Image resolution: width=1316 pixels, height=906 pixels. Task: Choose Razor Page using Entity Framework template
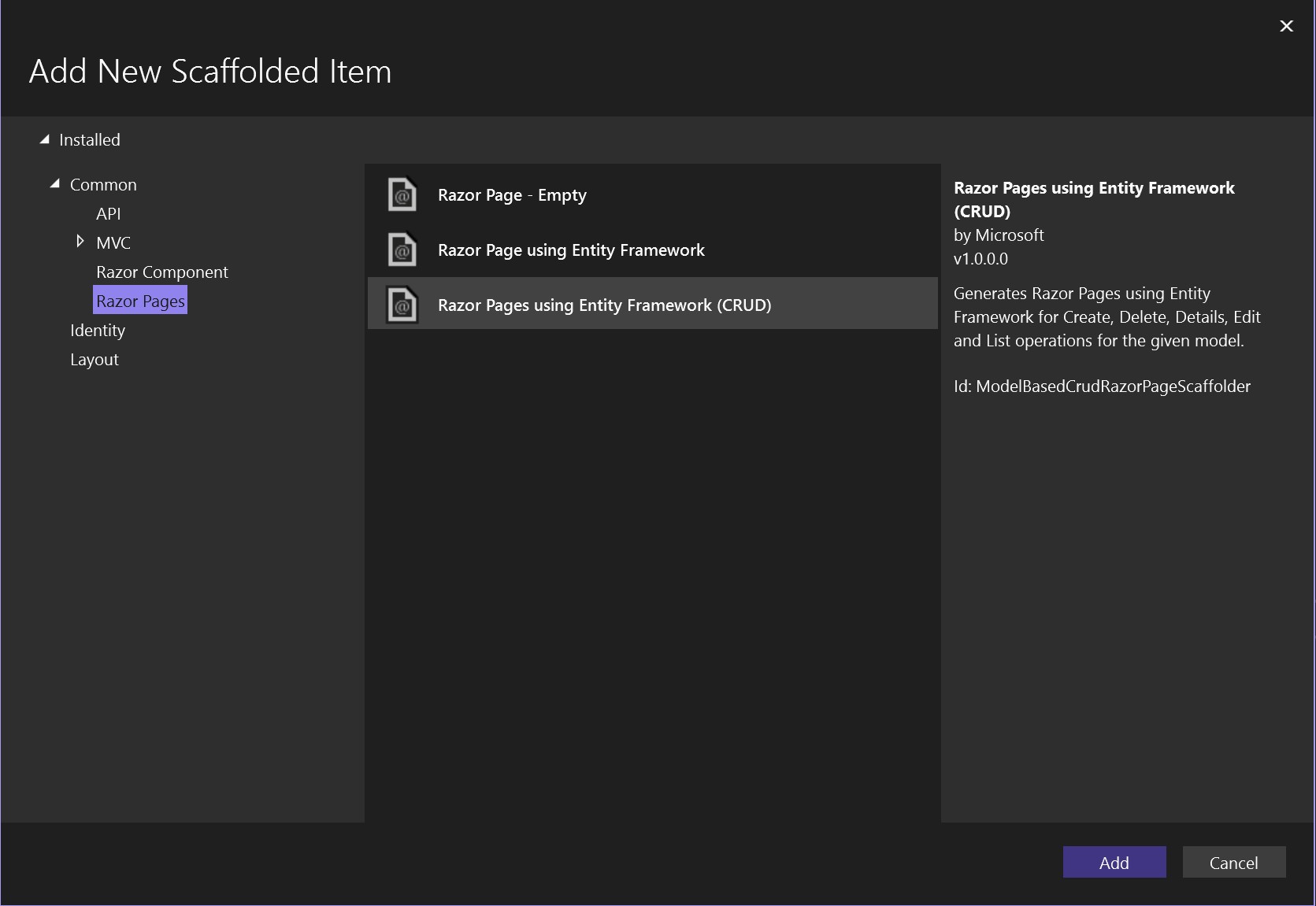(653, 250)
